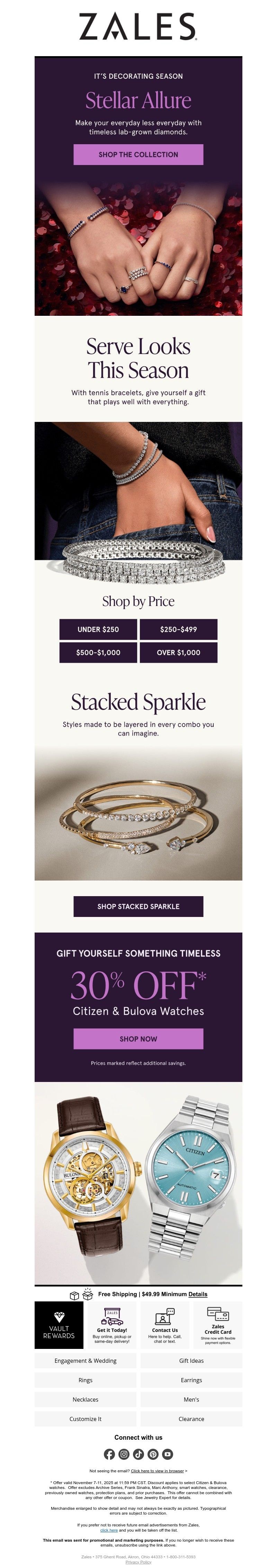This screenshot has width=277, height=1568.
Task: Open the Earrings category
Action: pyautogui.click(x=191, y=1380)
